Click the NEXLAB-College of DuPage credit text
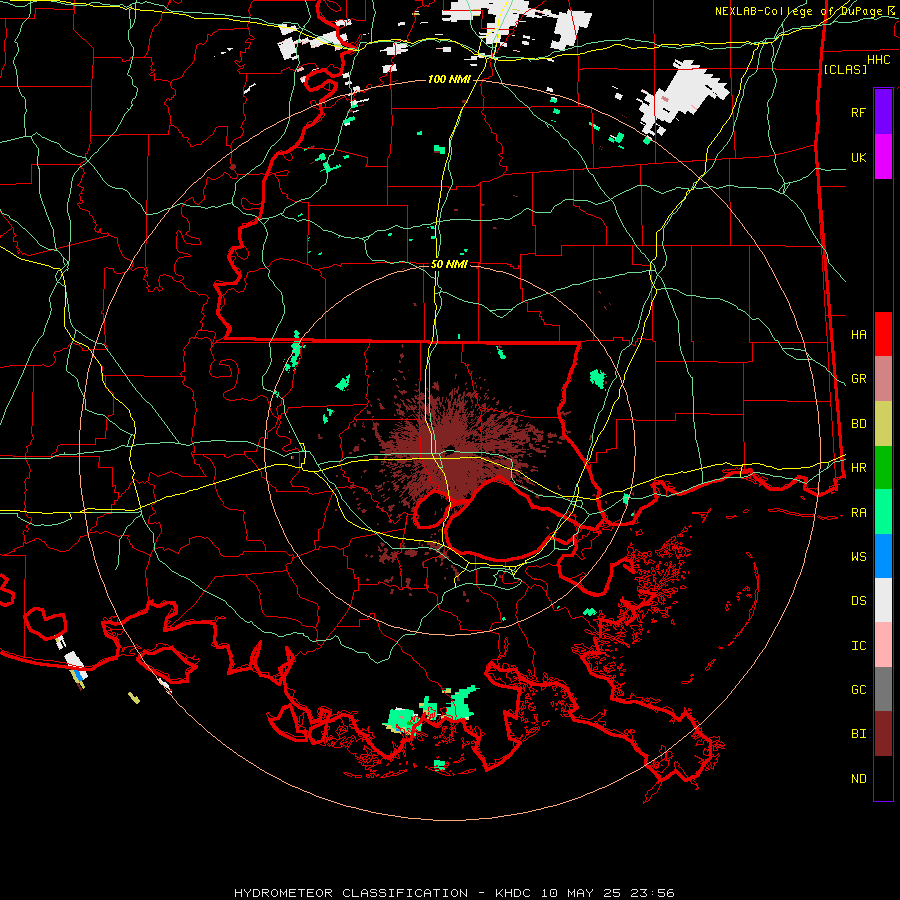The width and height of the screenshot is (900, 900). tap(805, 11)
